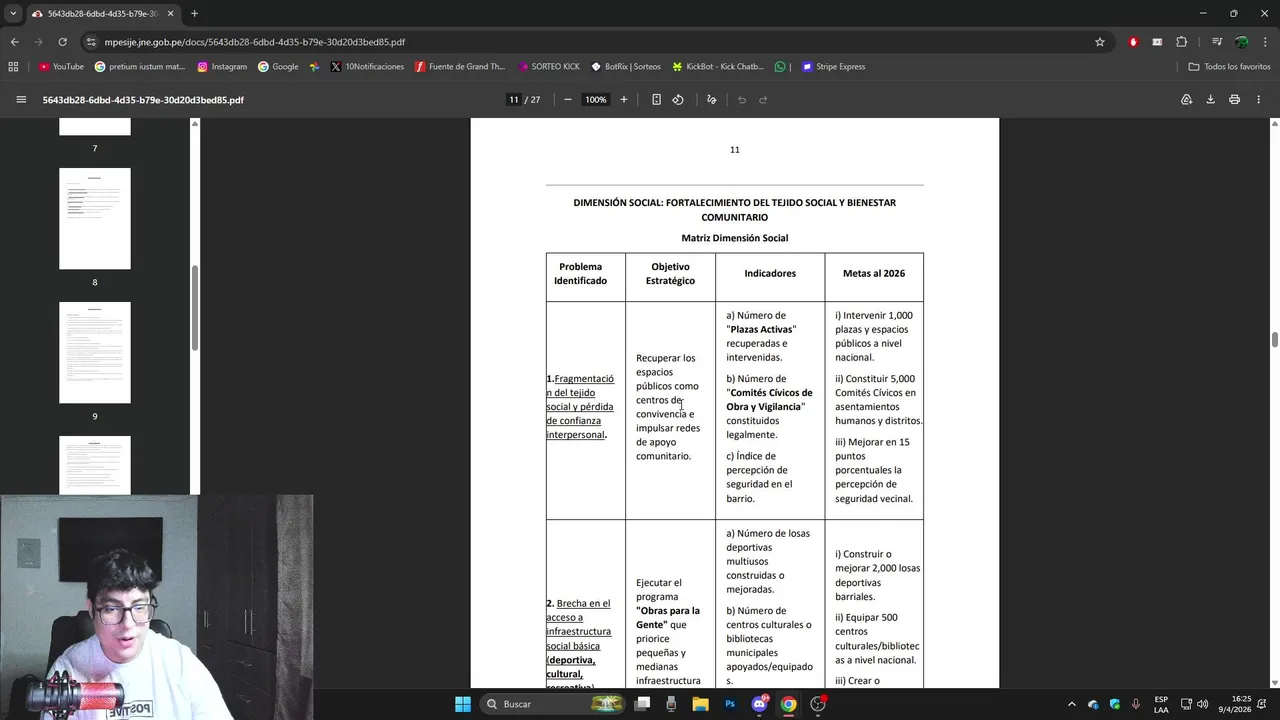
Task: Click the 'Matriz Dimensión Social' heading
Action: pos(735,238)
